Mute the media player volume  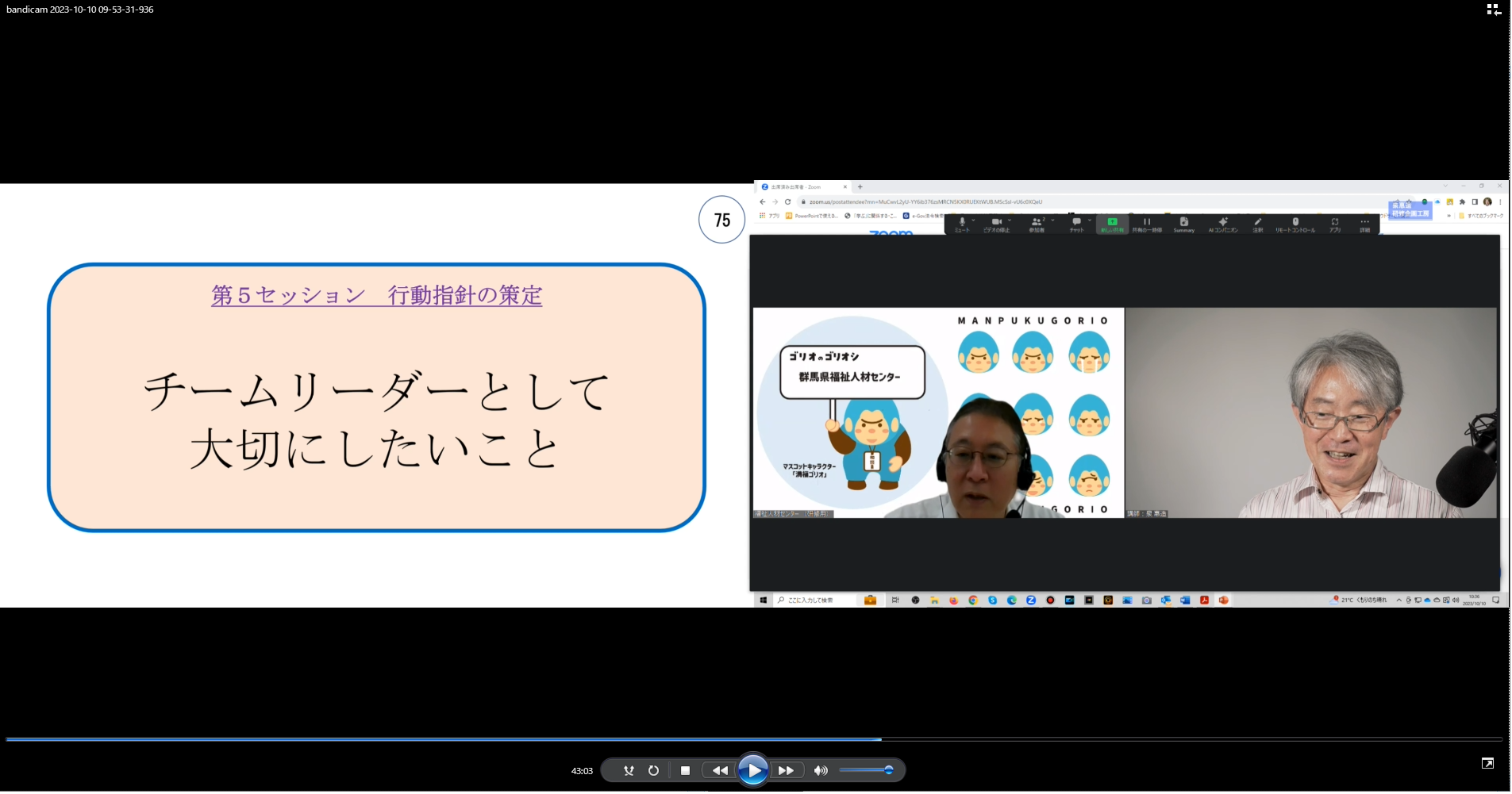coord(821,770)
